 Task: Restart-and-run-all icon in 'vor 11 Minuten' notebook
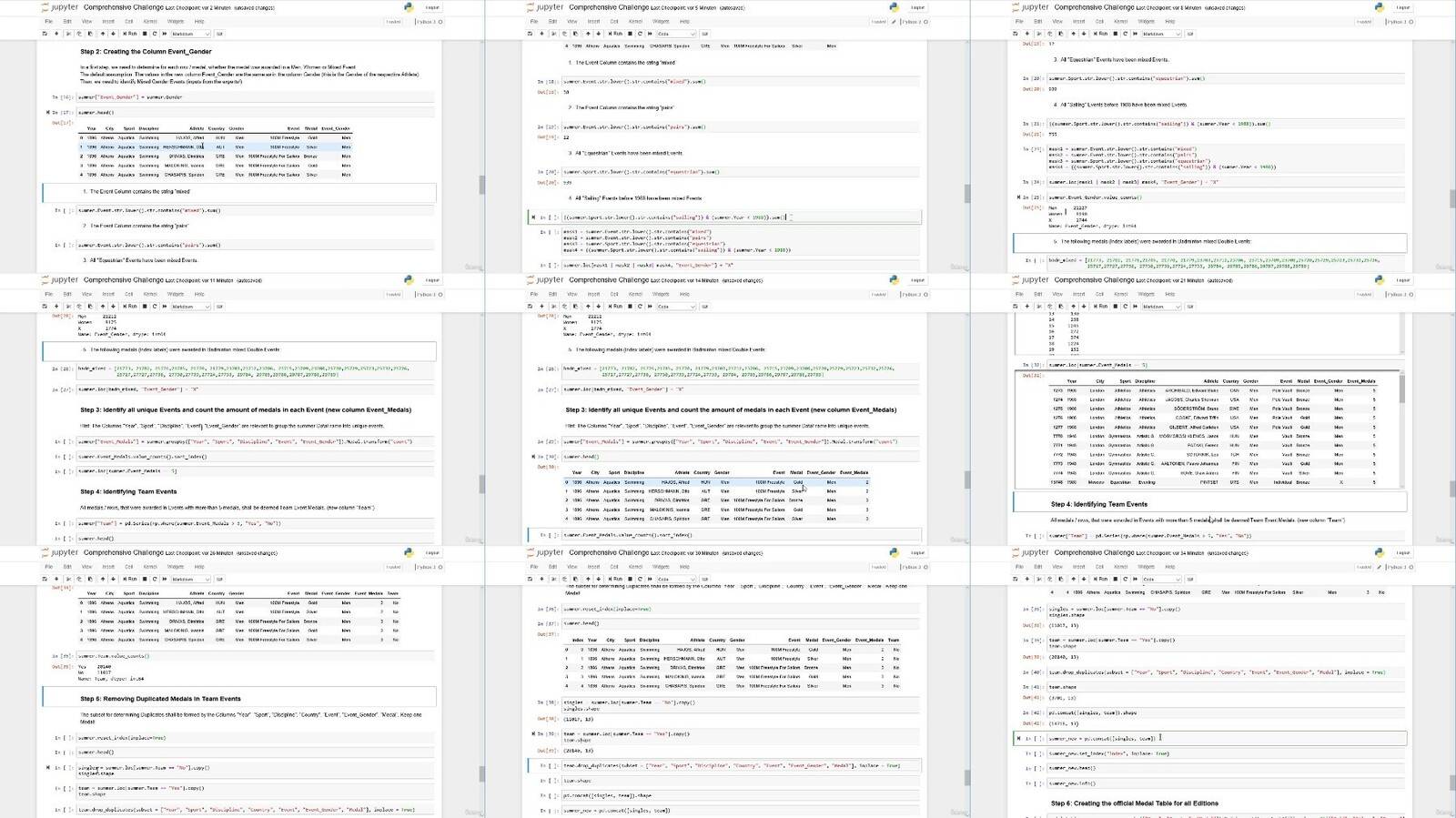click(x=164, y=307)
